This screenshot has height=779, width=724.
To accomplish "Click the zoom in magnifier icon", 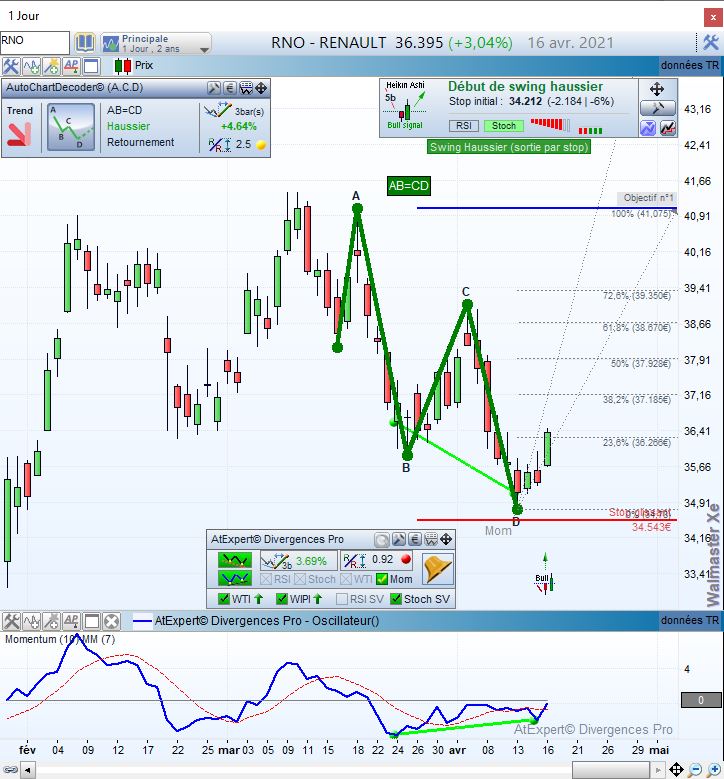I will pos(714,770).
